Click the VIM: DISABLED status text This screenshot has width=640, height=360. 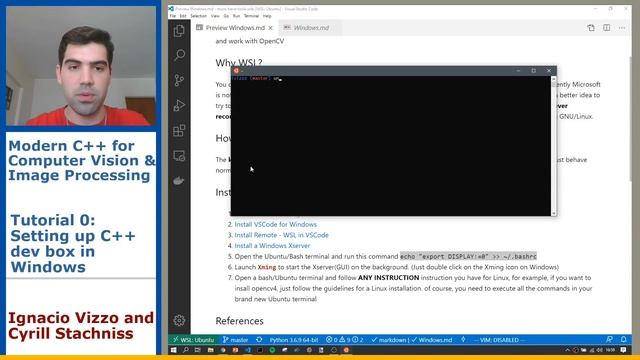click(x=500, y=340)
